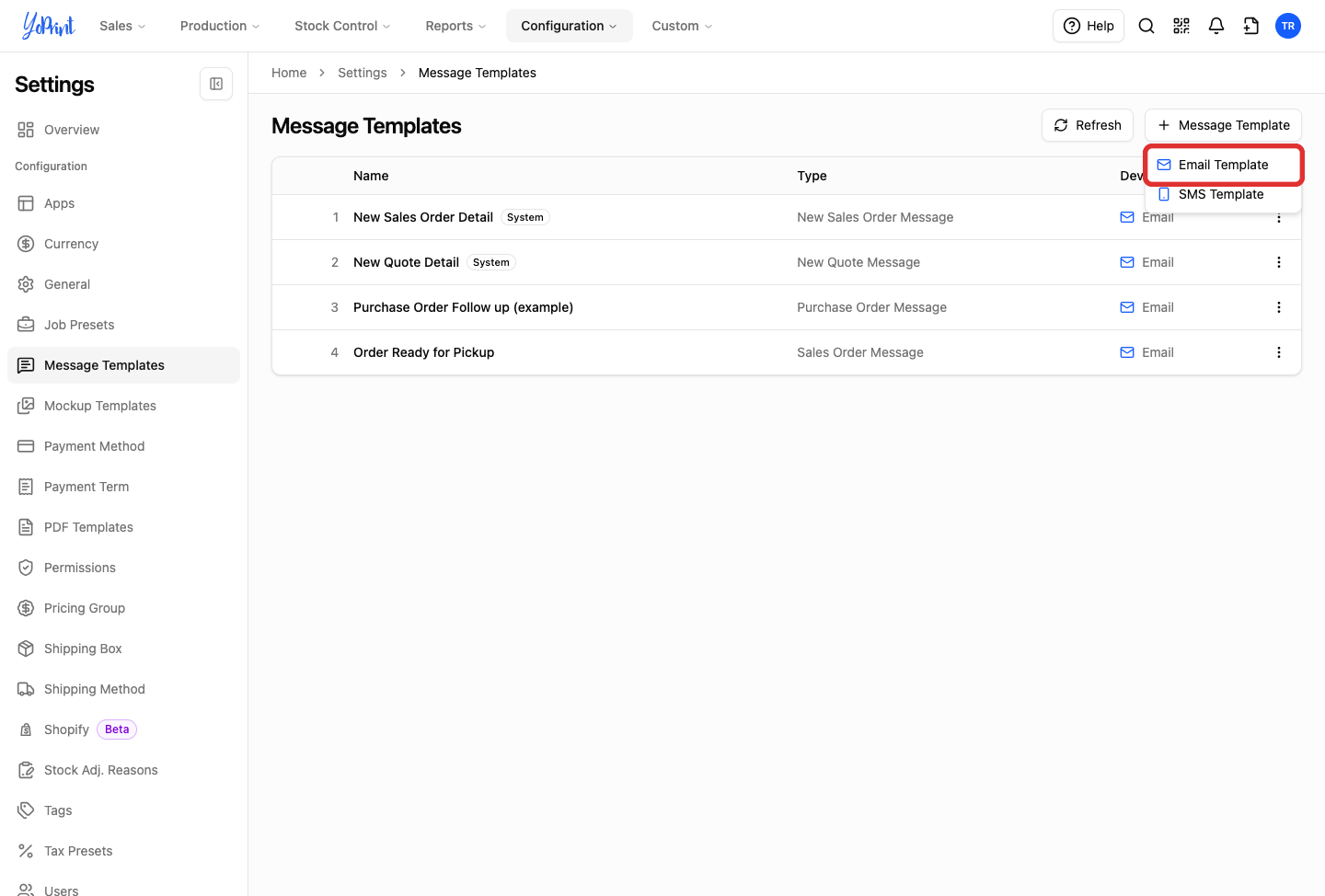
Task: Expand the Configuration menu
Action: tap(570, 26)
